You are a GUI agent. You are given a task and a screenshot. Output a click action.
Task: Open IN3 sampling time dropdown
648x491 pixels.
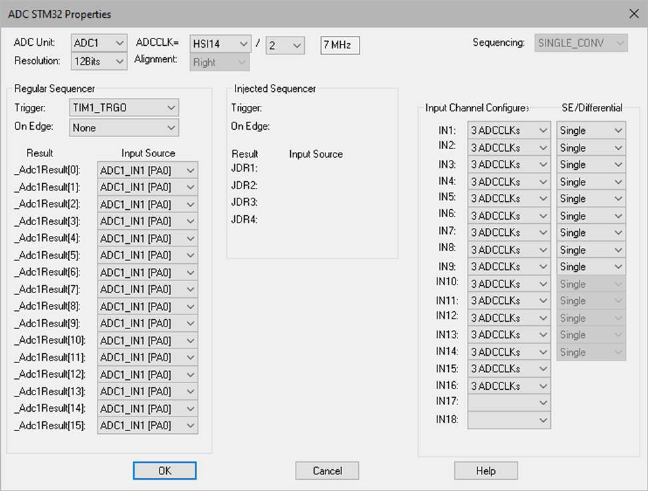pyautogui.click(x=509, y=164)
